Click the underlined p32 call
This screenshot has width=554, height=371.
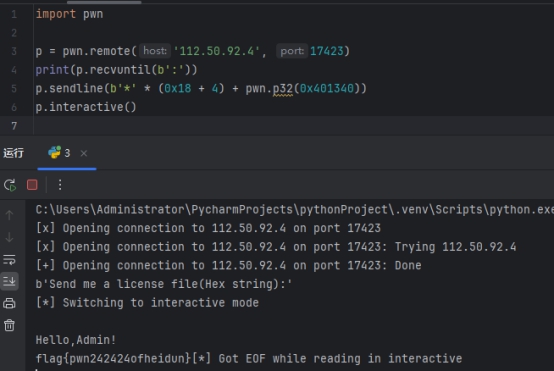click(x=283, y=88)
